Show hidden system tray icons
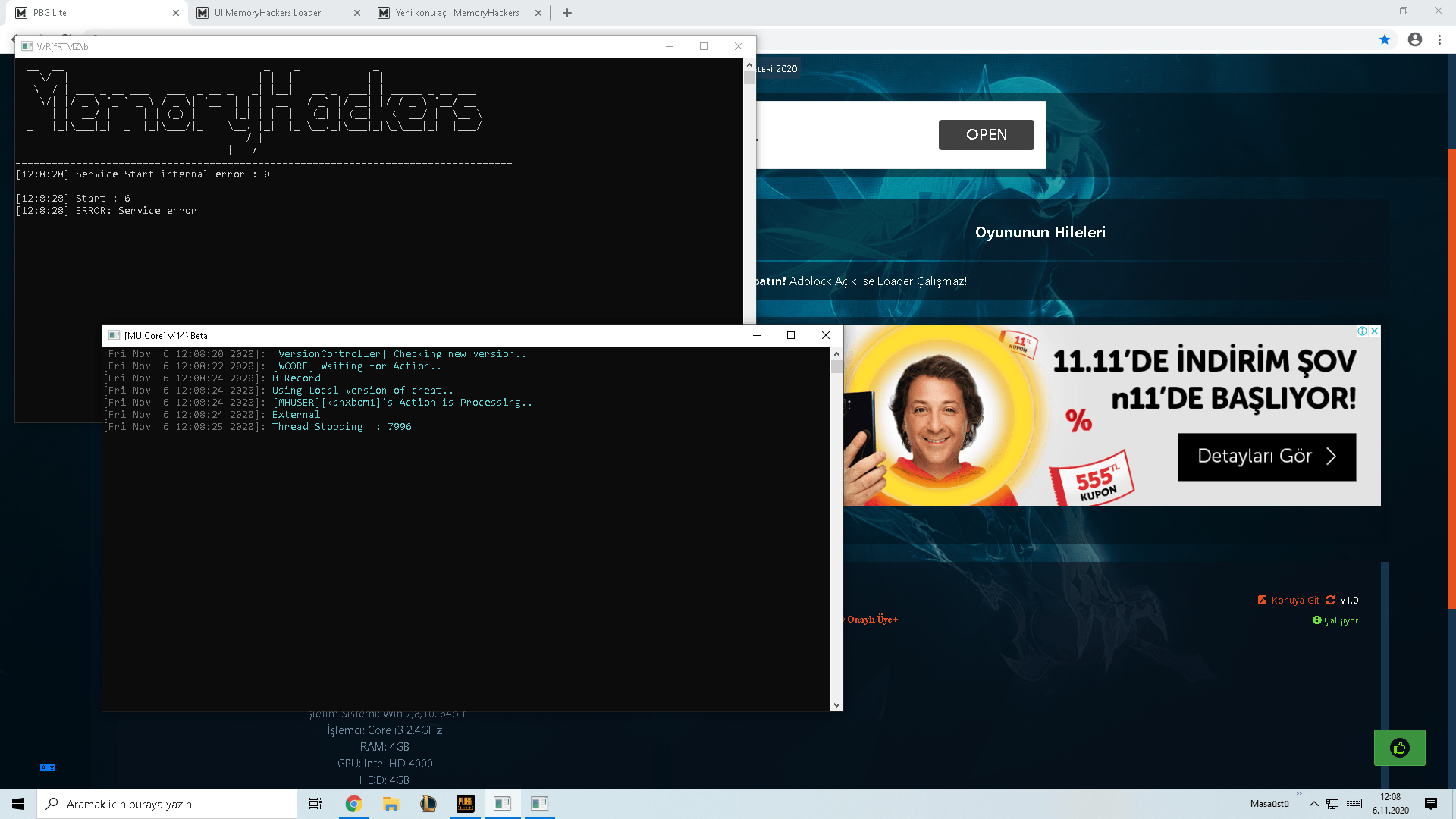 (x=1314, y=804)
